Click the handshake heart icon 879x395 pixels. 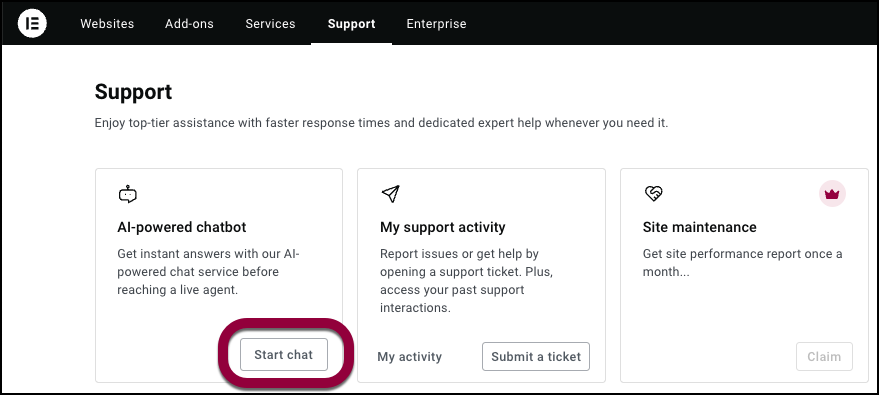(x=653, y=194)
